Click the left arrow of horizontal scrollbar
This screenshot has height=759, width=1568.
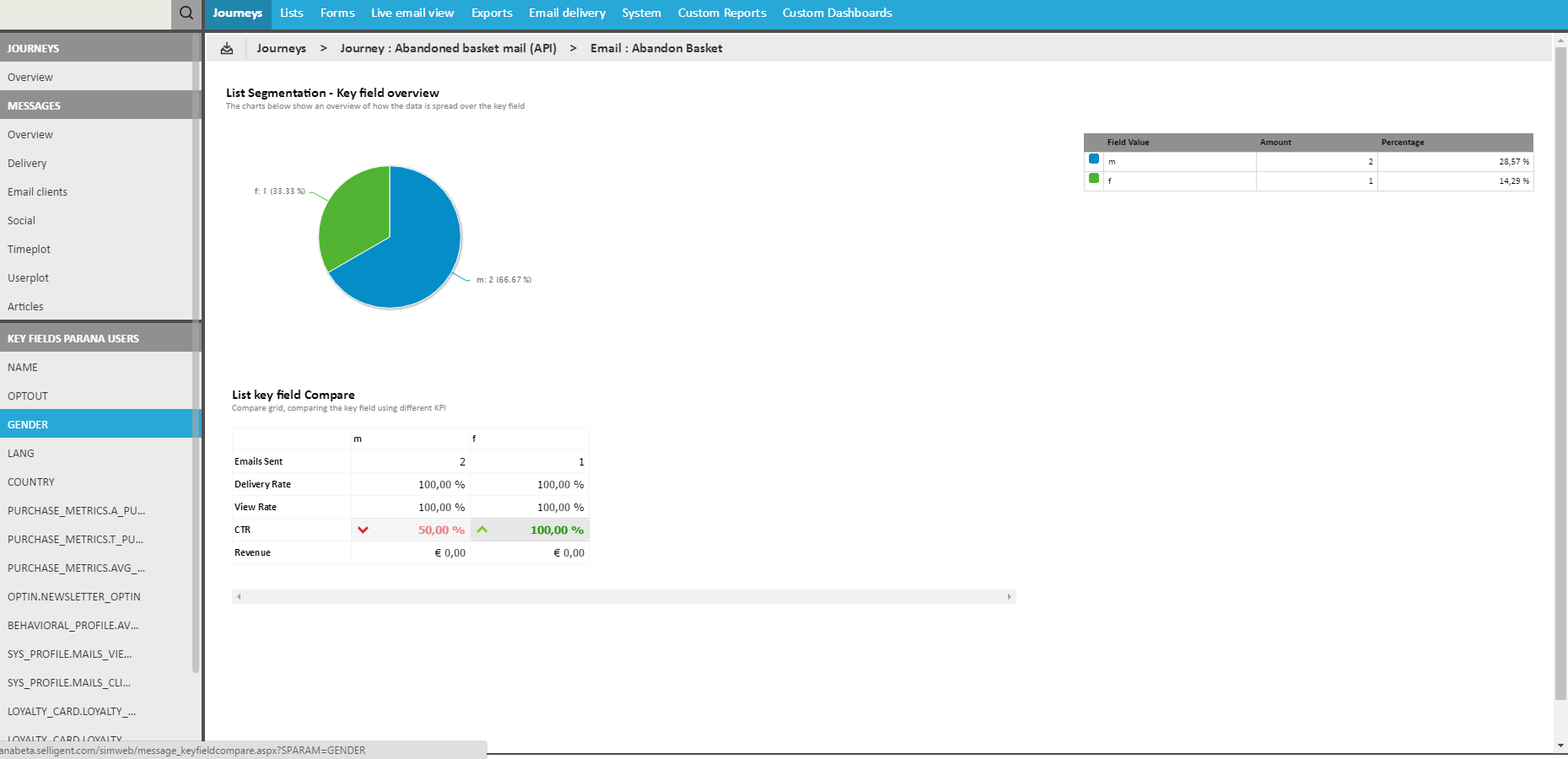coord(239,597)
